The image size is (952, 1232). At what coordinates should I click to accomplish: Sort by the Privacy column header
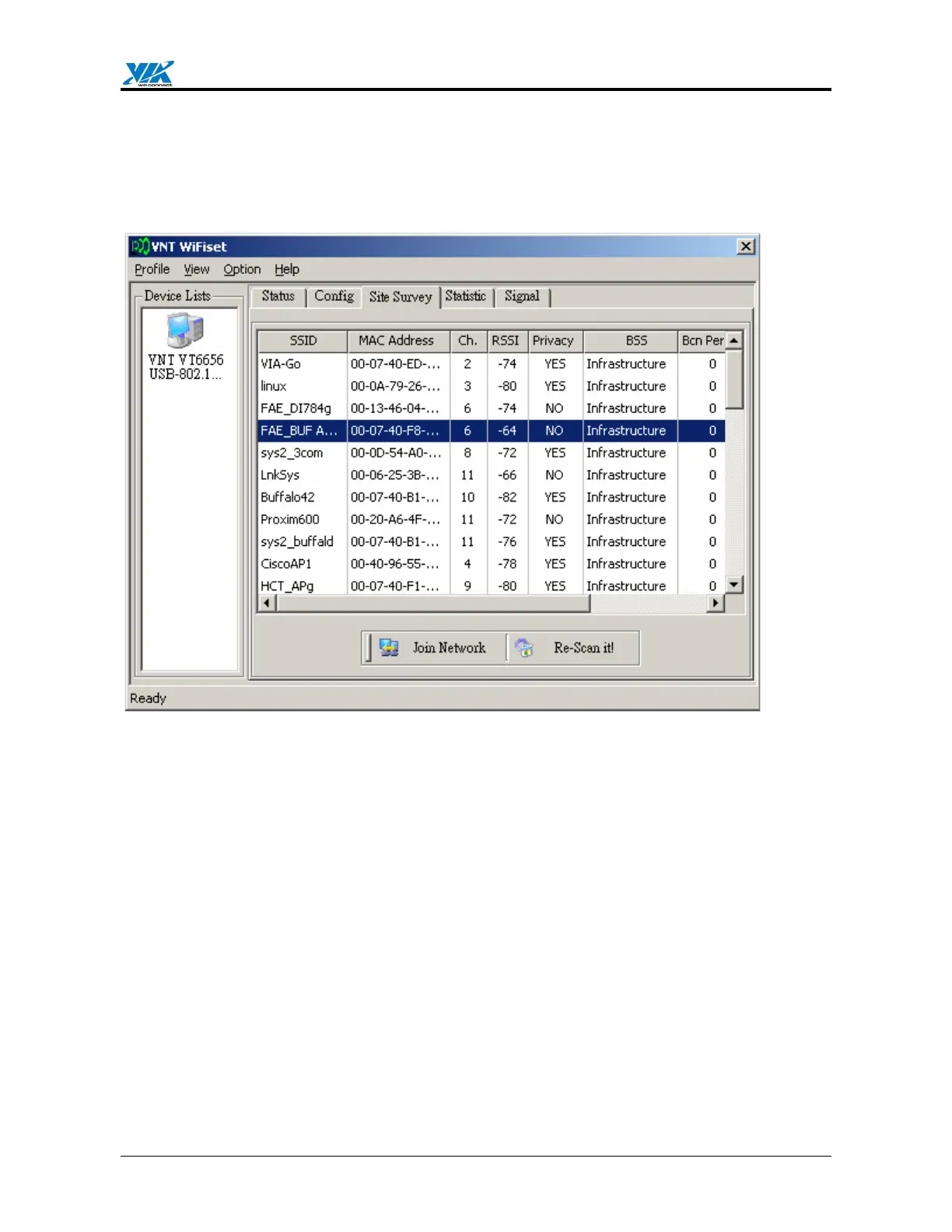[555, 341]
